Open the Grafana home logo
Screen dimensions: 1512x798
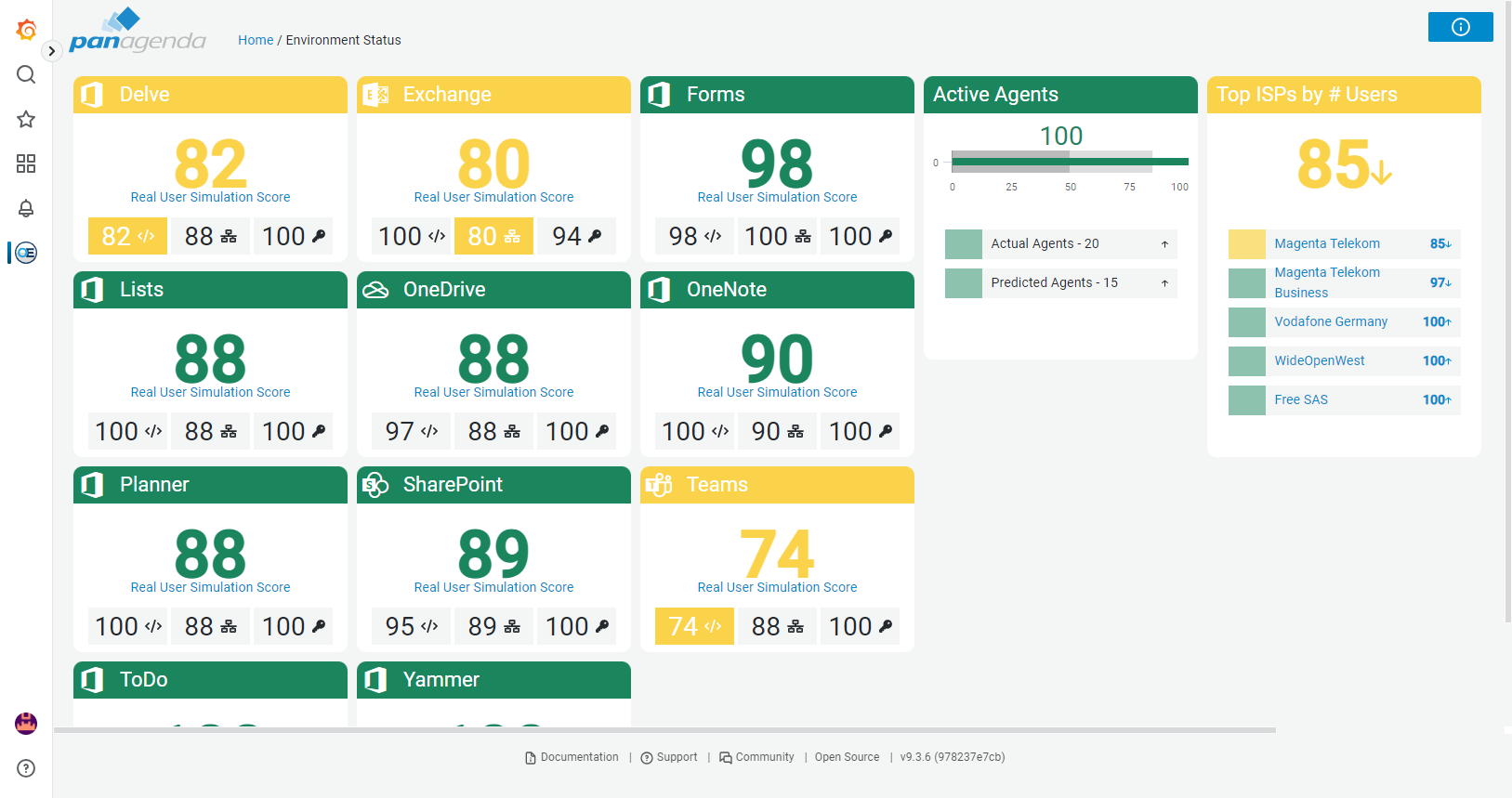point(26,30)
